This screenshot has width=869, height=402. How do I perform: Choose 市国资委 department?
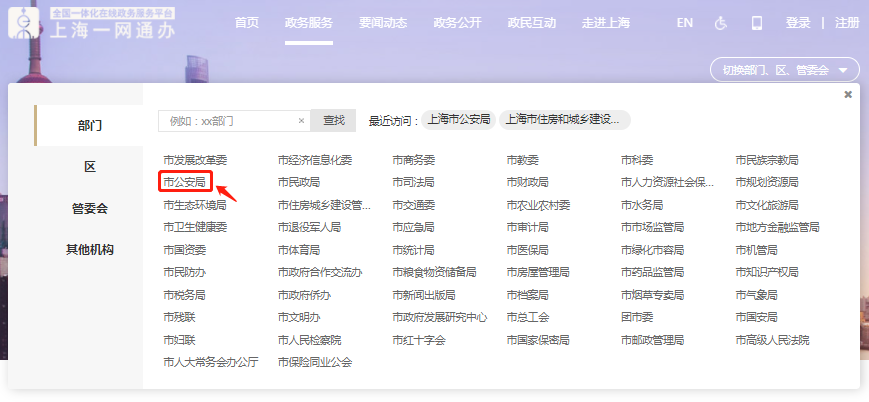[185, 250]
